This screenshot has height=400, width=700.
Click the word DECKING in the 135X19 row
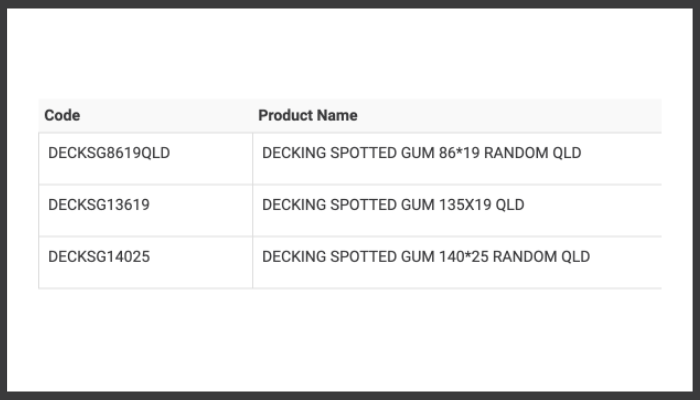(x=294, y=204)
